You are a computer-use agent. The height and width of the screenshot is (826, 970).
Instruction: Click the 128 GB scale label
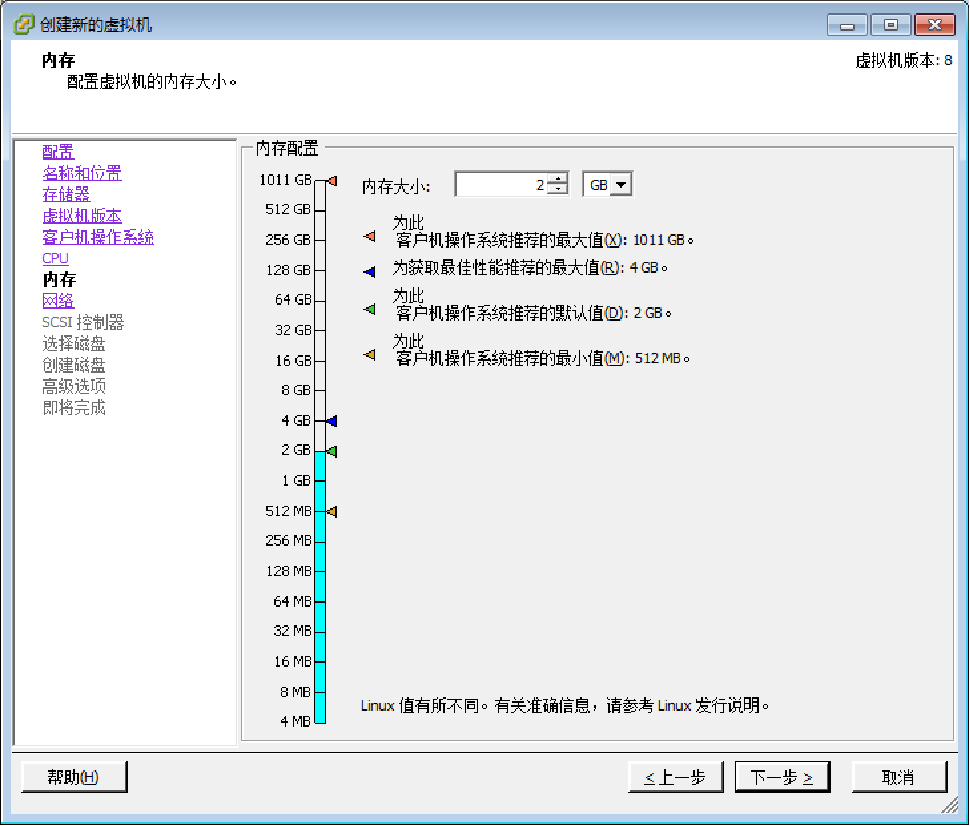coord(288,270)
